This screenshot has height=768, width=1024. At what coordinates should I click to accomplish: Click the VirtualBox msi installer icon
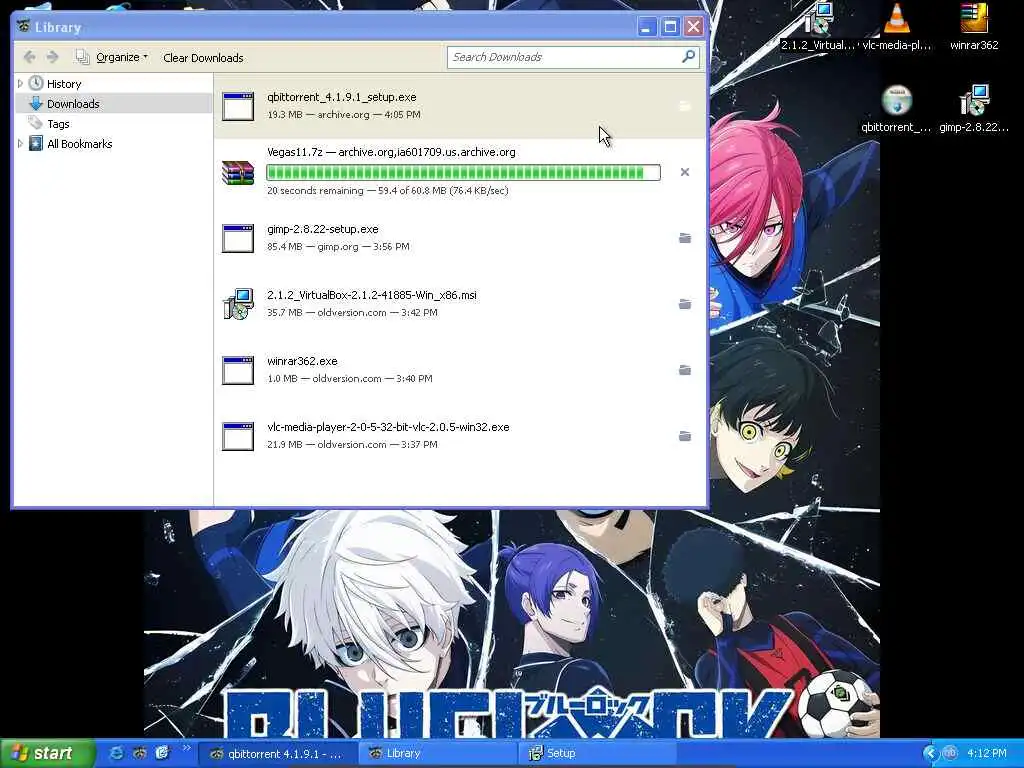(x=238, y=304)
